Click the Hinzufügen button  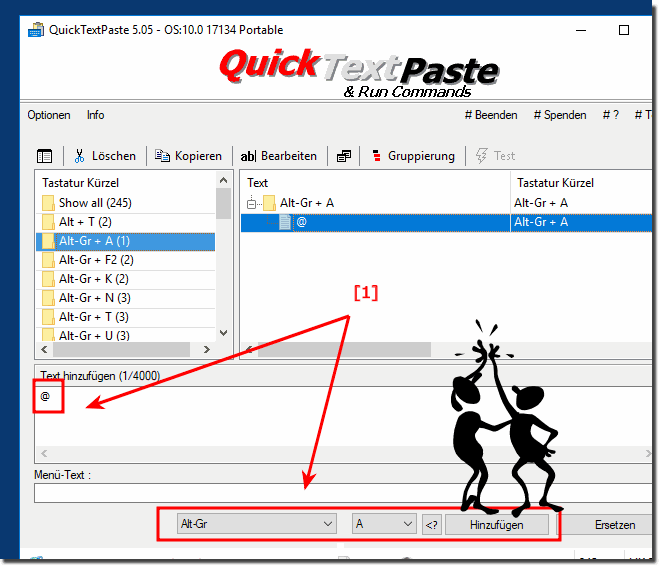tap(497, 525)
